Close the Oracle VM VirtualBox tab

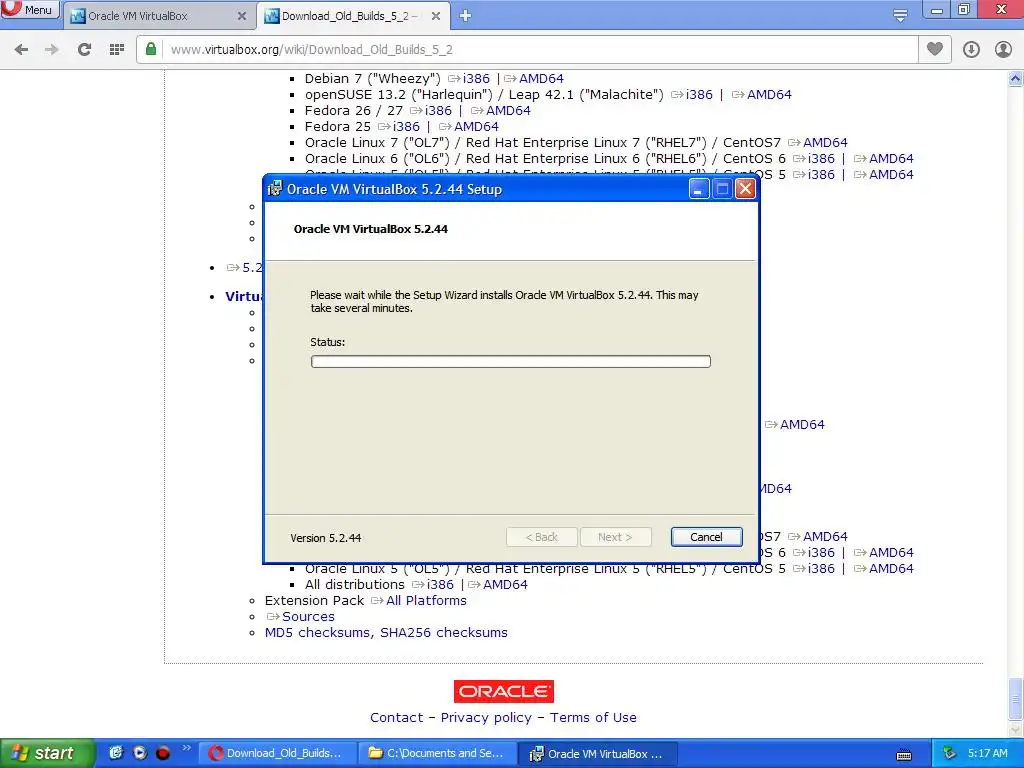click(x=242, y=16)
